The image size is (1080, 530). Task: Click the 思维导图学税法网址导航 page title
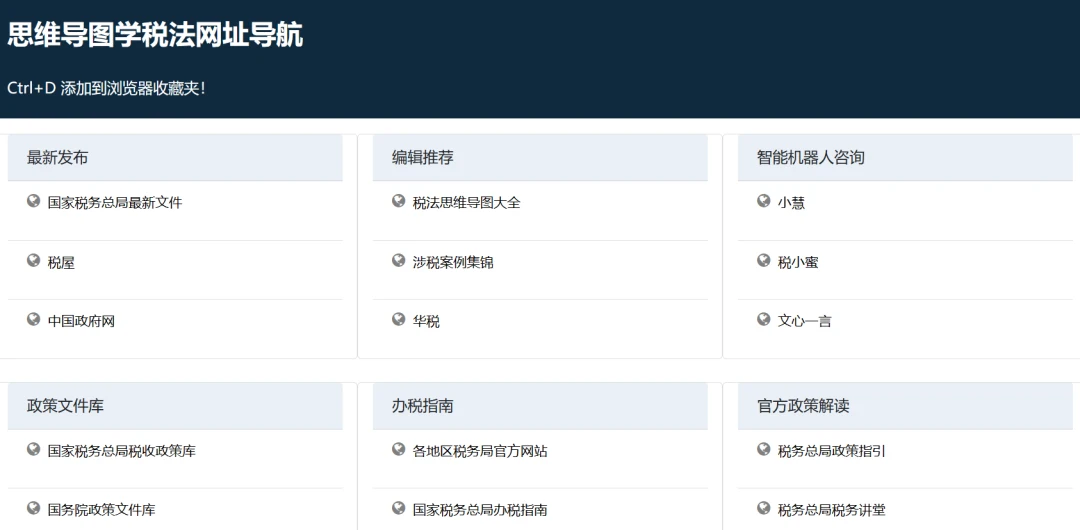pyautogui.click(x=155, y=35)
